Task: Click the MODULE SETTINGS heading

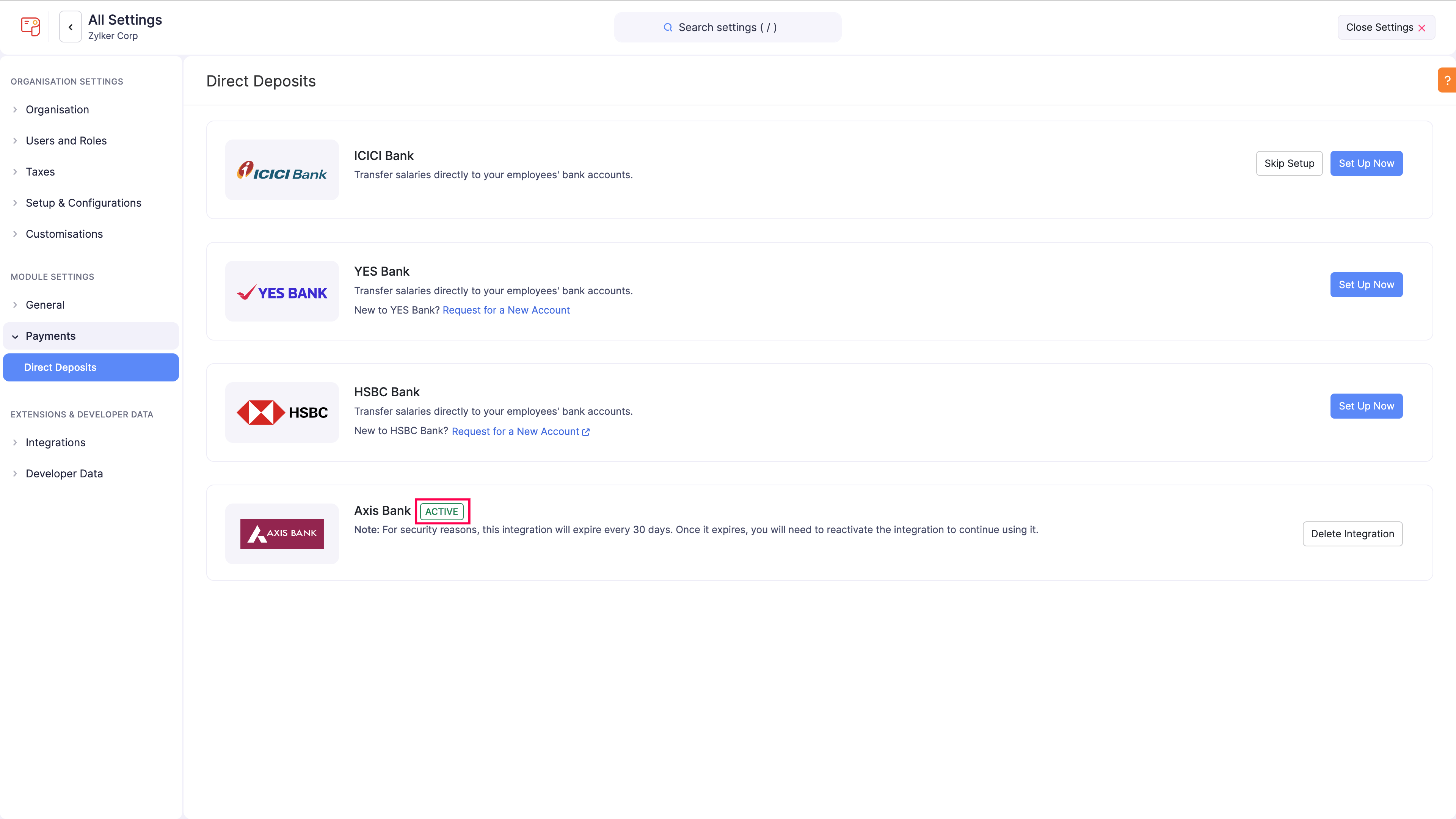Action: point(53,277)
